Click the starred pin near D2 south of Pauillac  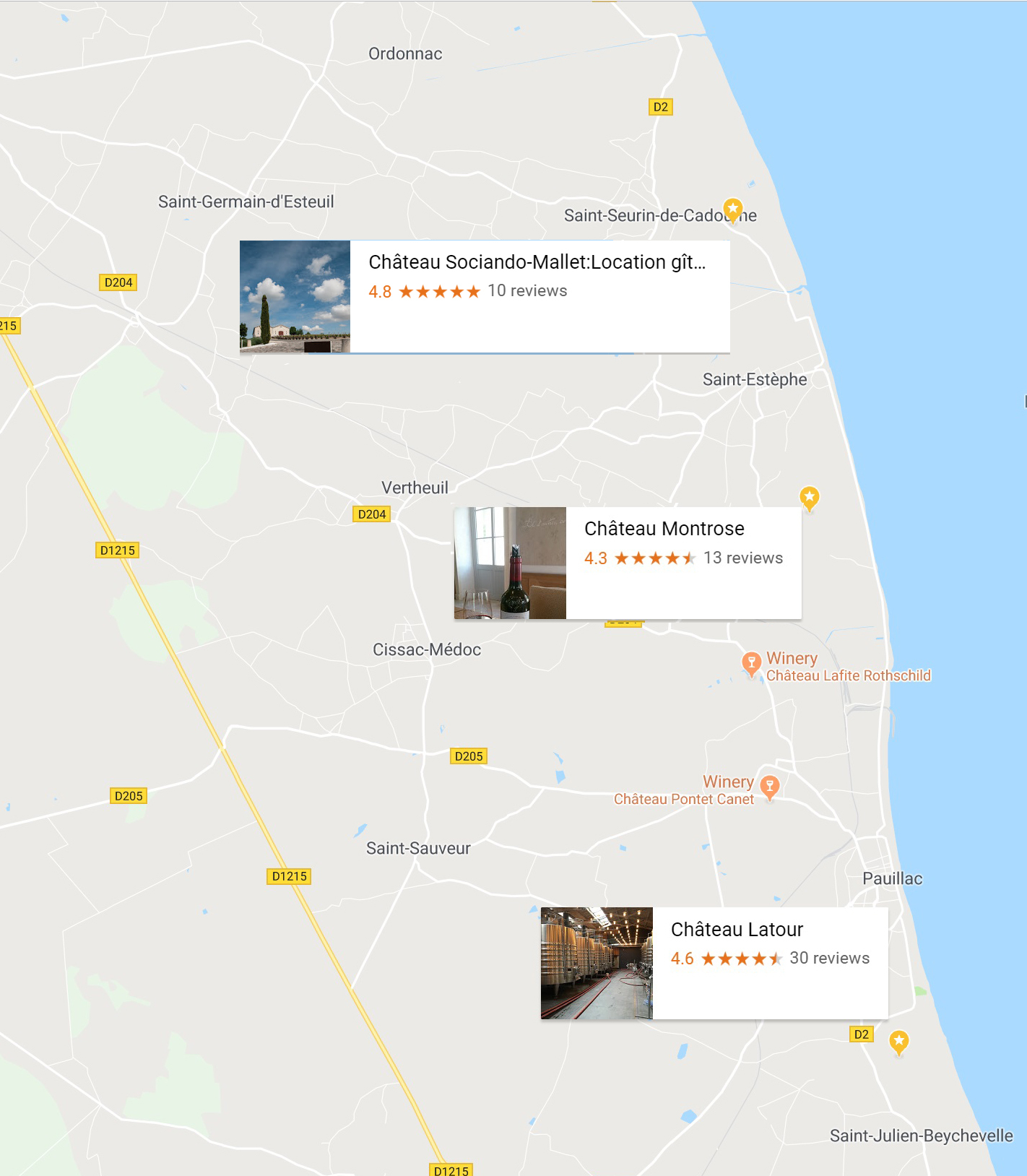898,1042
